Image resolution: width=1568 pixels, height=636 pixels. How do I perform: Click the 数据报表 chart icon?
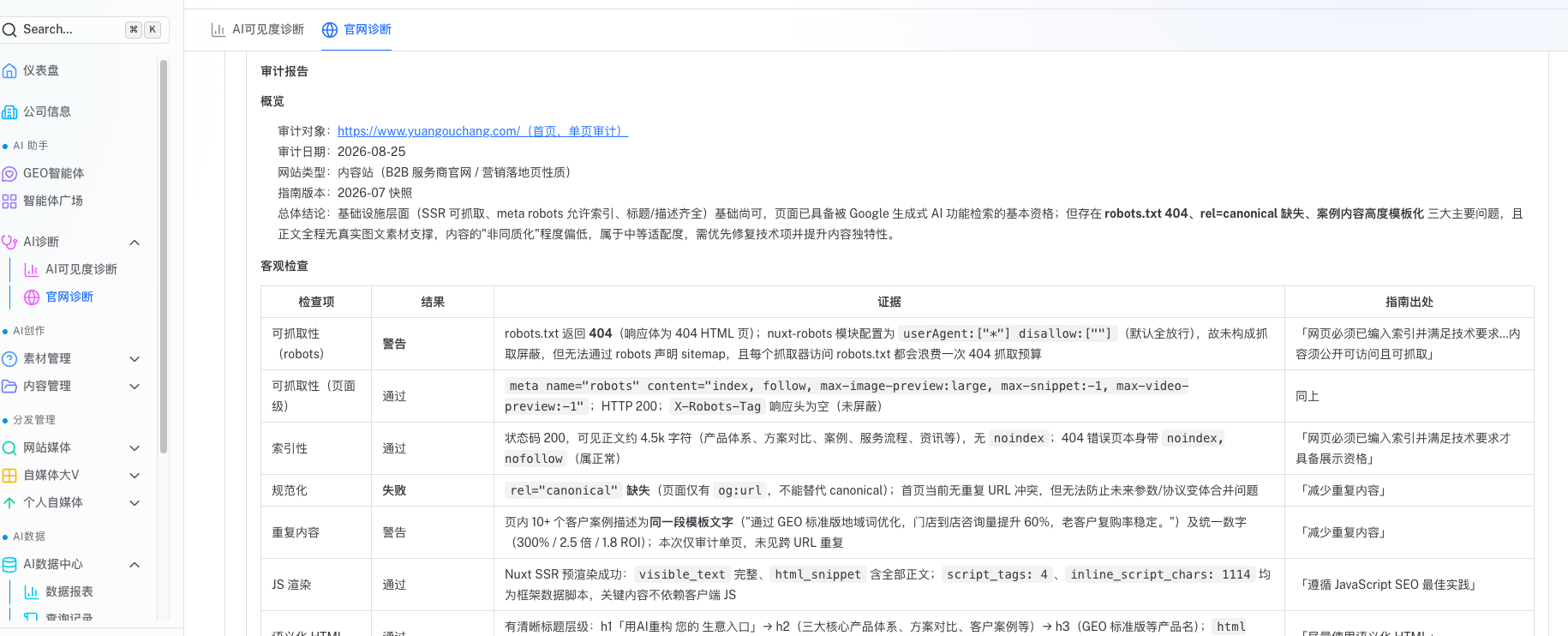coord(32,591)
